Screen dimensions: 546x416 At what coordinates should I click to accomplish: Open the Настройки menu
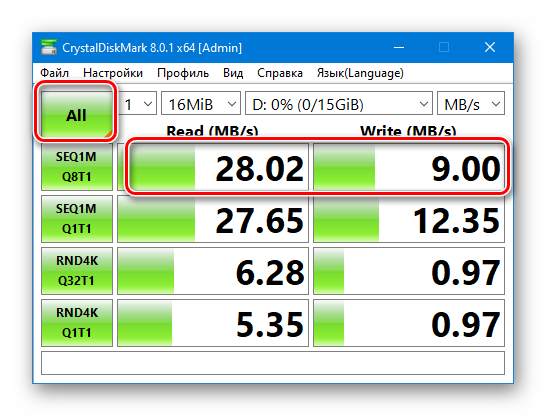pos(113,73)
